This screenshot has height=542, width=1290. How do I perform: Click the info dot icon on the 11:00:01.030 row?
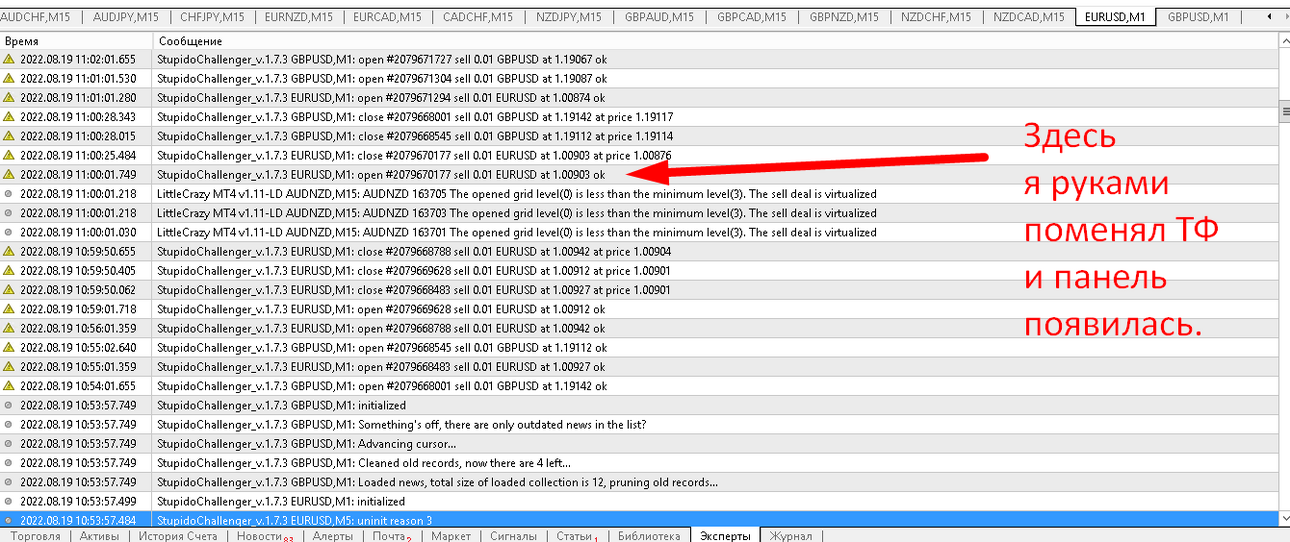[9, 232]
